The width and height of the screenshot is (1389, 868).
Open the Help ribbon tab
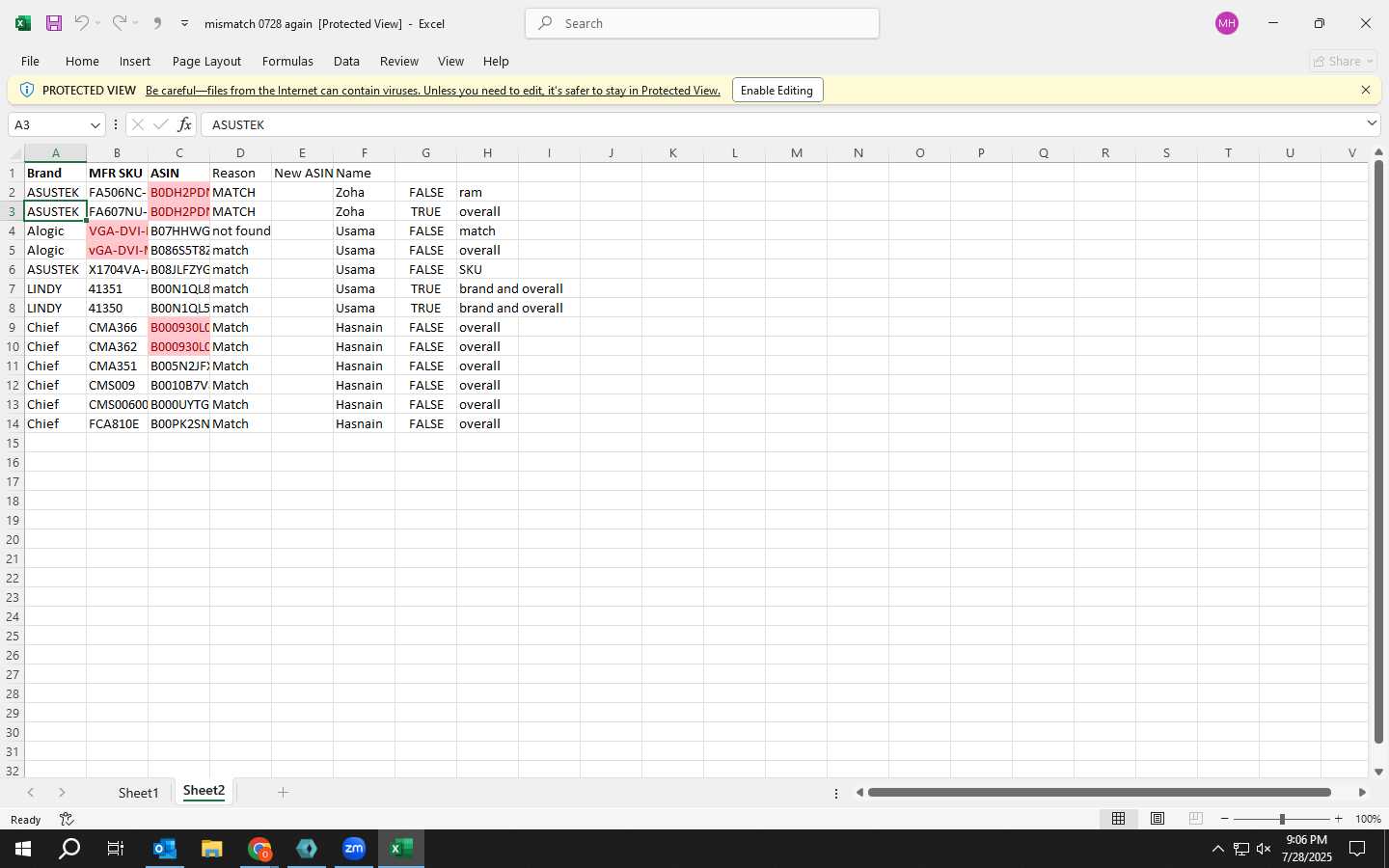(x=496, y=61)
